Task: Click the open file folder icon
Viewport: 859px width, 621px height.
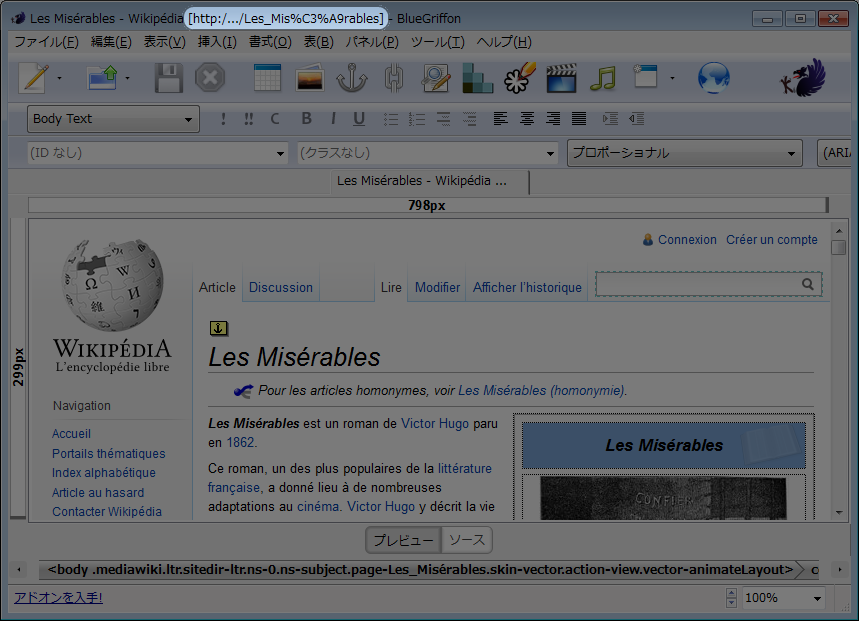Action: 102,78
